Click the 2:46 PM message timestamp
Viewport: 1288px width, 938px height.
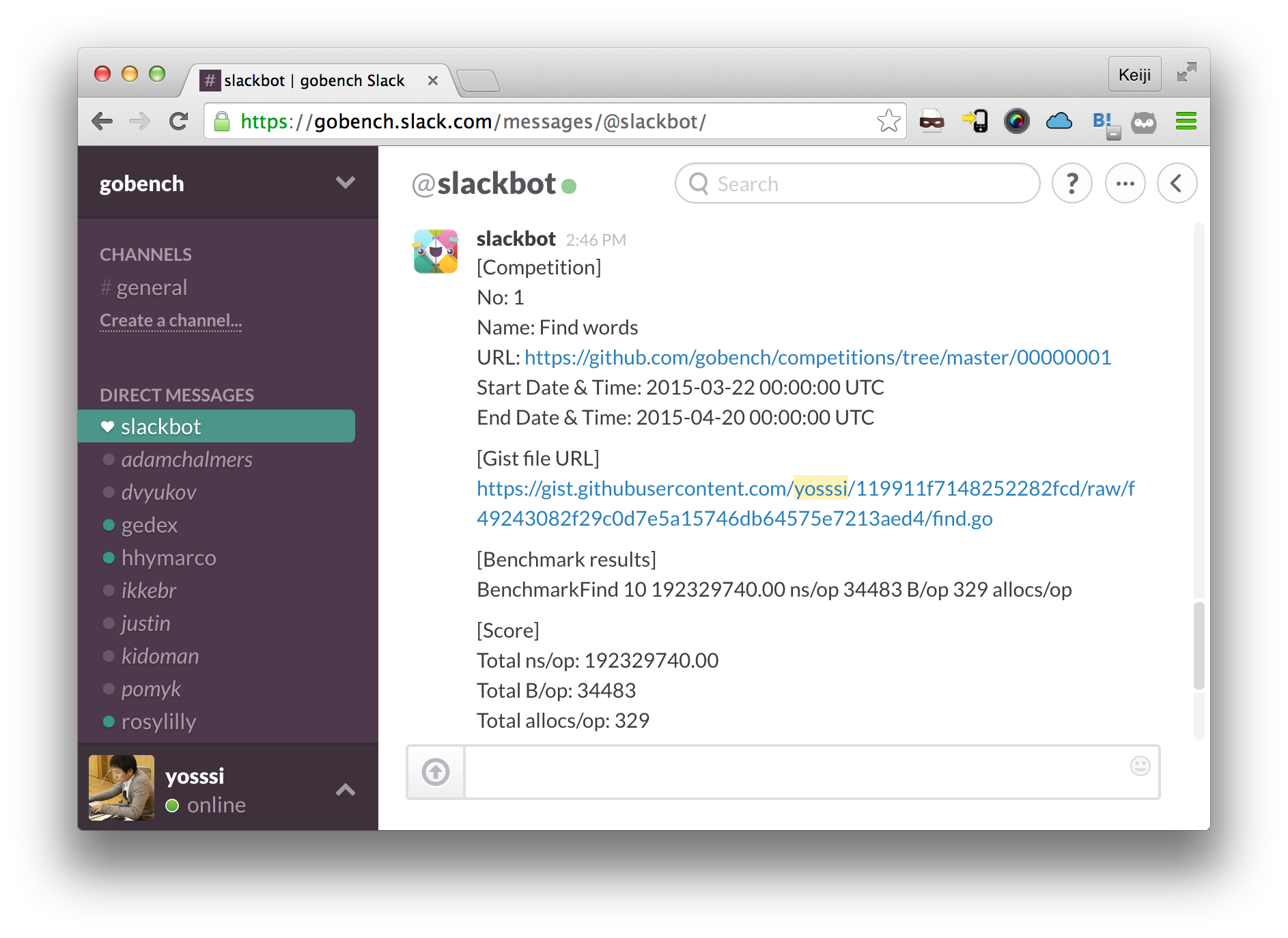tap(596, 240)
